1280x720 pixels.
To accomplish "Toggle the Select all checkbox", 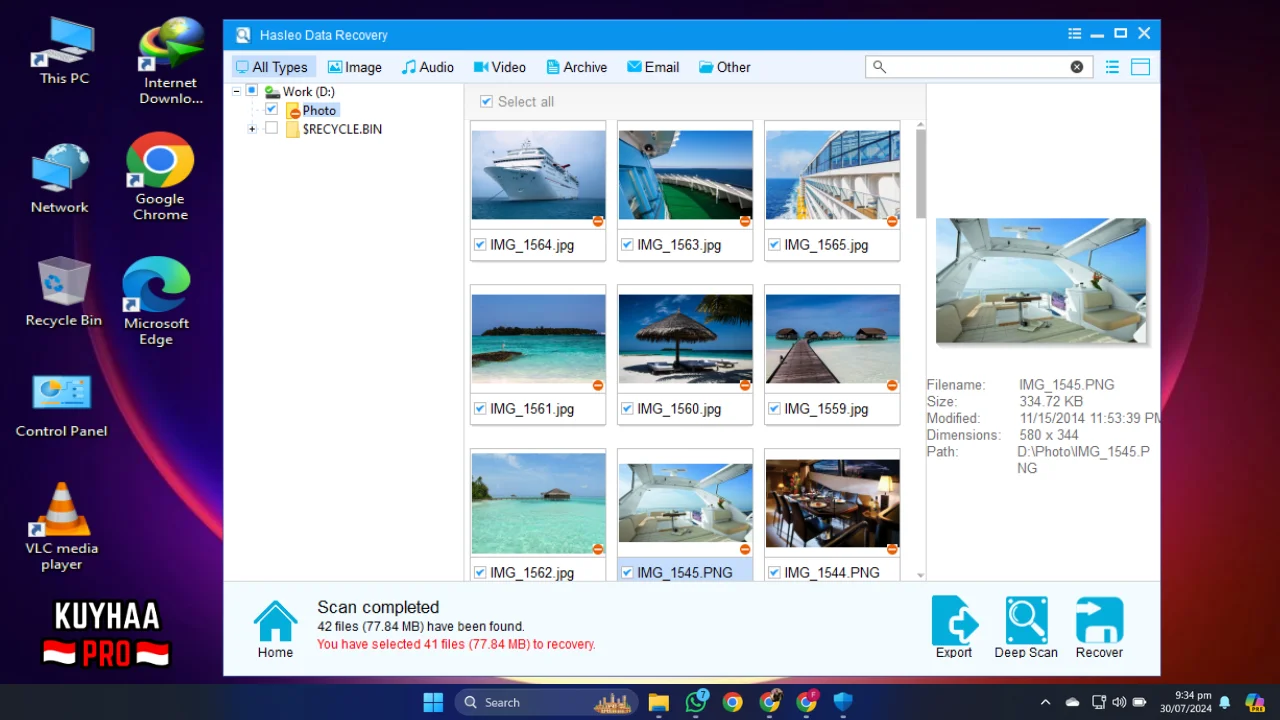I will (486, 101).
